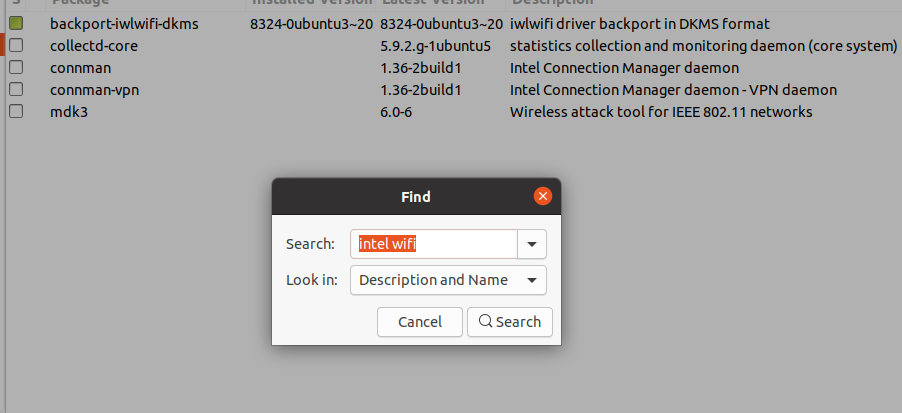Open the Search history dropdown arrow
This screenshot has width=902, height=413.
(x=532, y=244)
